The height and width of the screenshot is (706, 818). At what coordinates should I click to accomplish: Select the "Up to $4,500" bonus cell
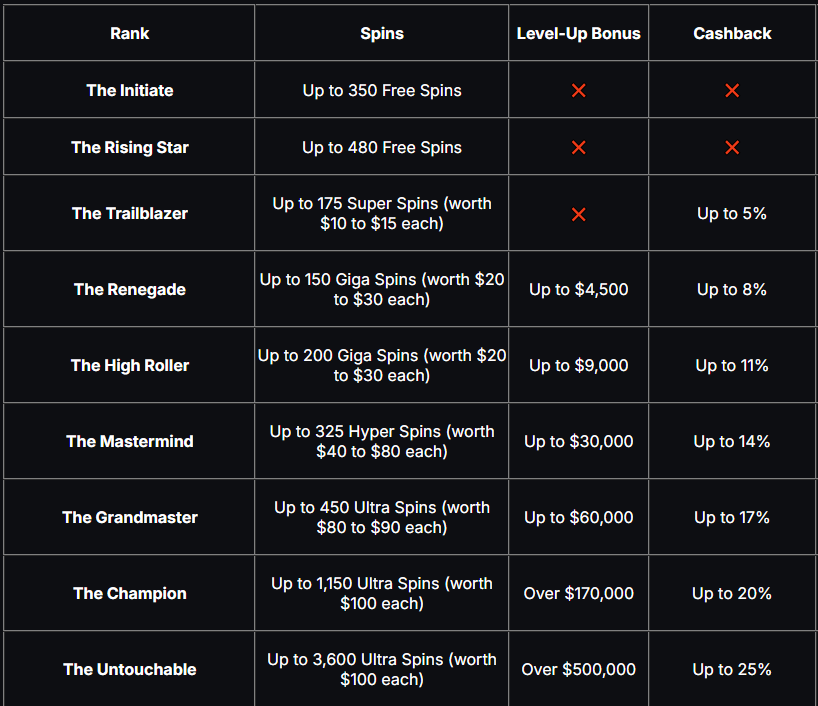pyautogui.click(x=578, y=289)
